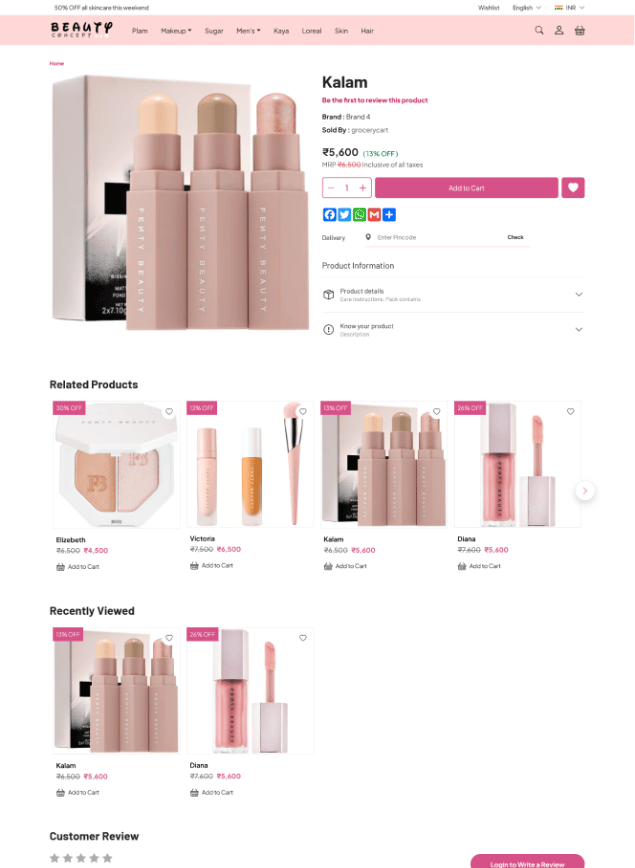Open the search icon in header
Viewport: 635px width, 868px height.
click(539, 30)
